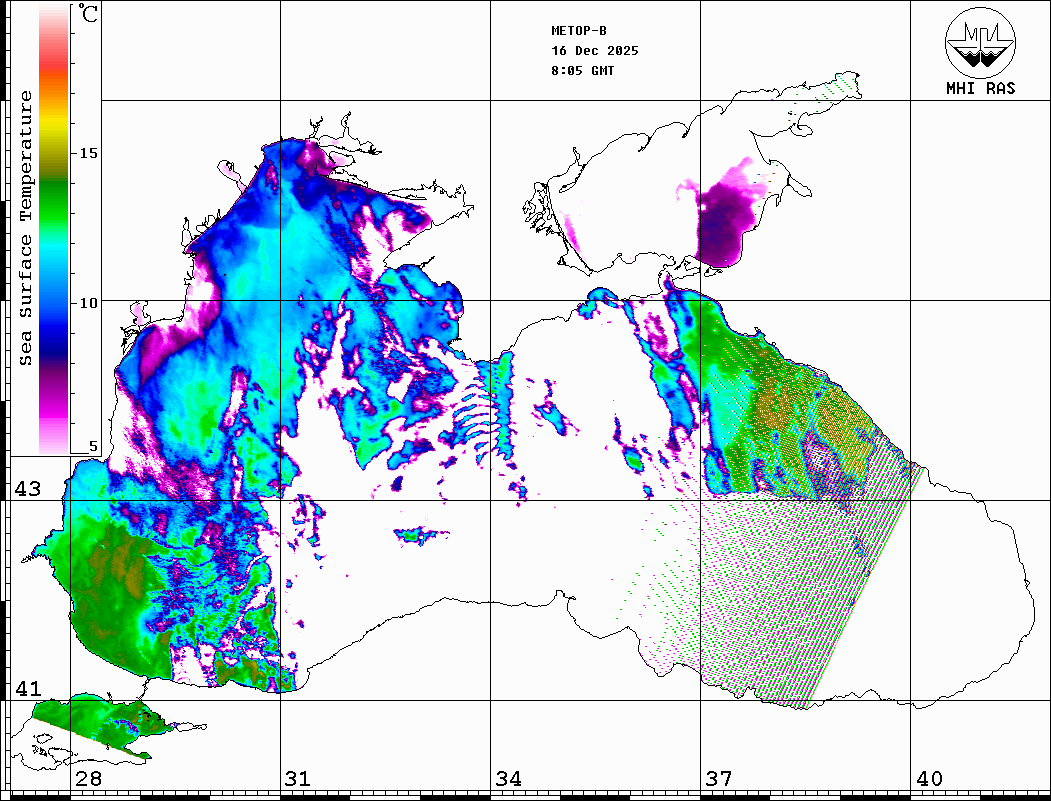Click the longitude 37 axis label
This screenshot has height=801, width=1051.
point(719,779)
